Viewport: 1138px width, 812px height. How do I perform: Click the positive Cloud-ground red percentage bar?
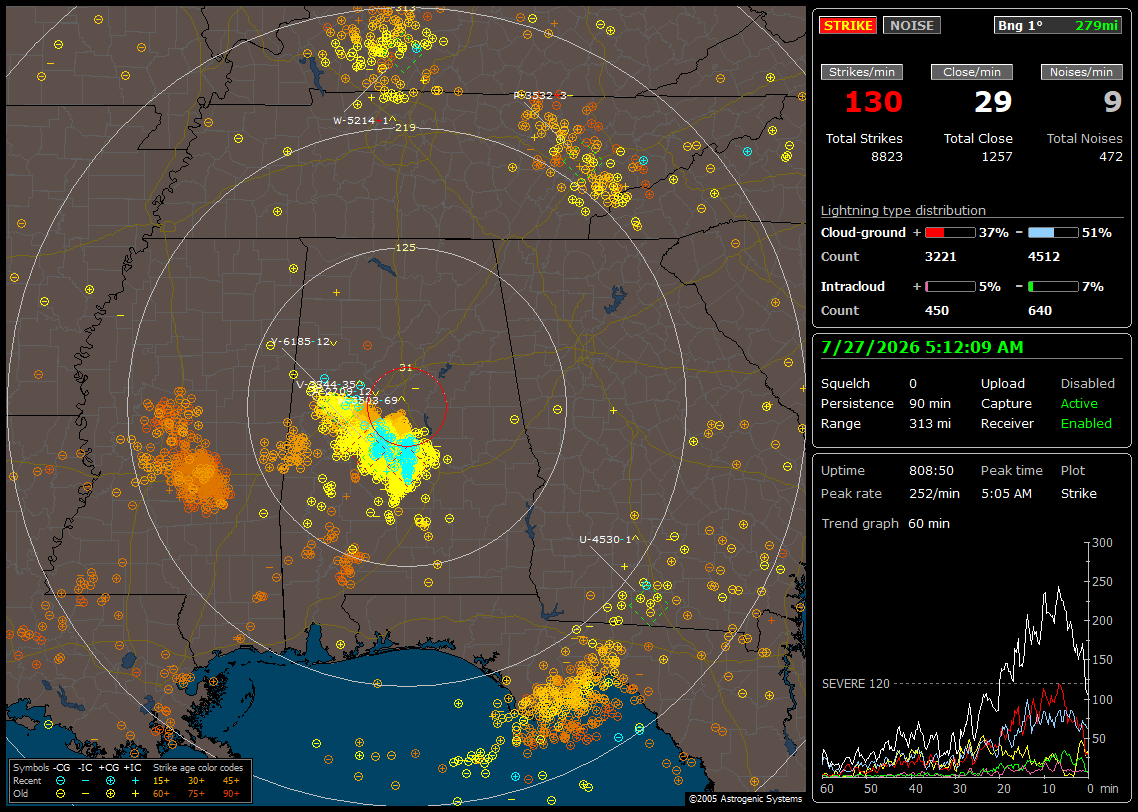click(950, 233)
